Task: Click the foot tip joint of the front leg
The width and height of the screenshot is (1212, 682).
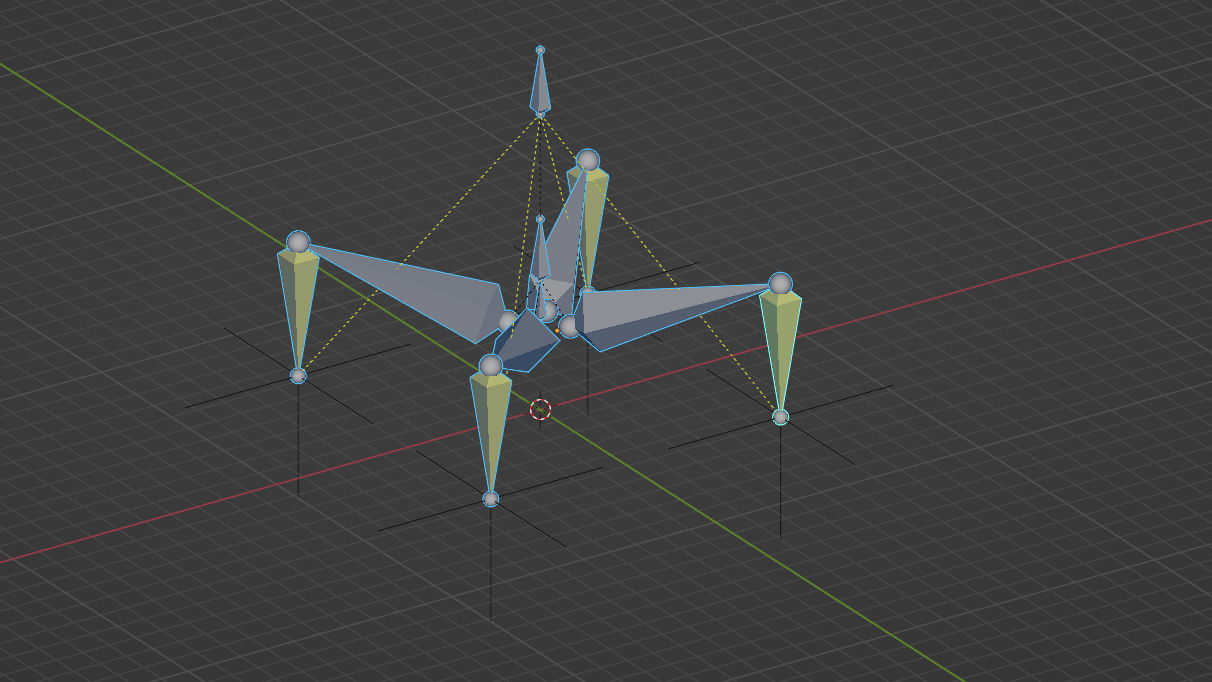Action: [490, 498]
